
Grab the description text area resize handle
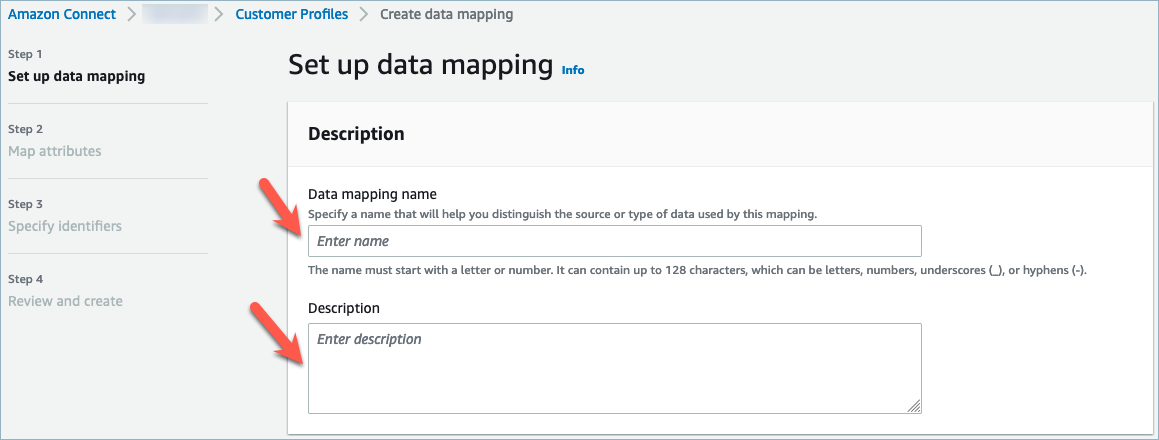pyautogui.click(x=914, y=406)
